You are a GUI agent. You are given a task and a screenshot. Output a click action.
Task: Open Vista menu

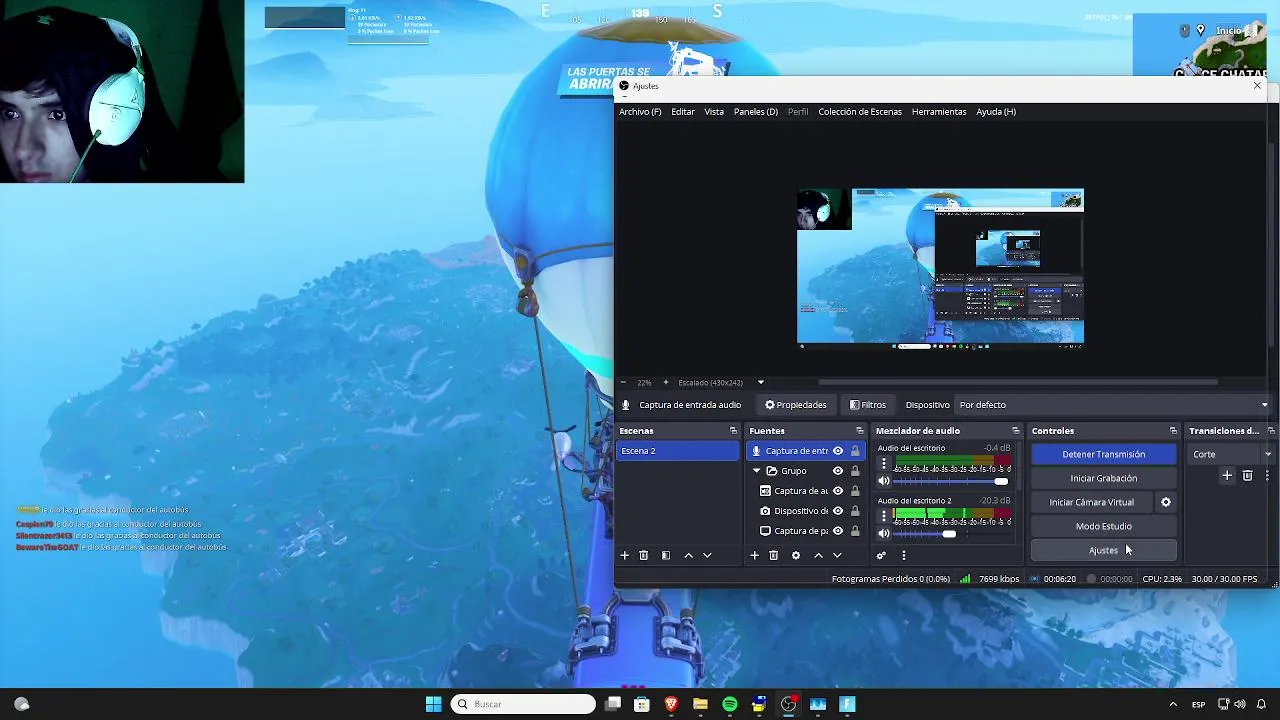(714, 112)
